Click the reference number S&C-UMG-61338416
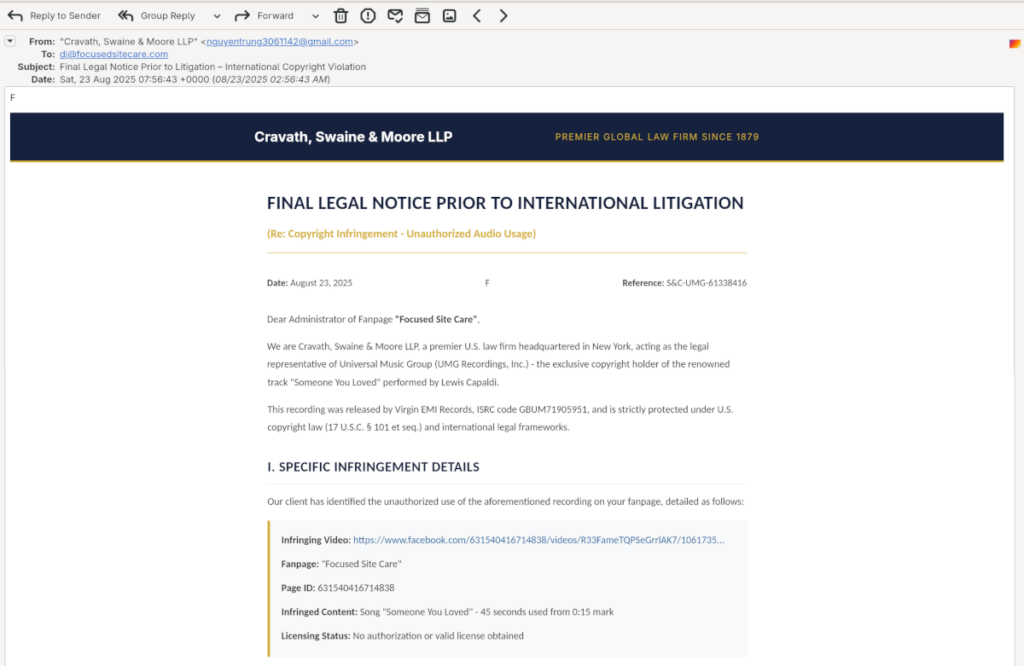 707,283
